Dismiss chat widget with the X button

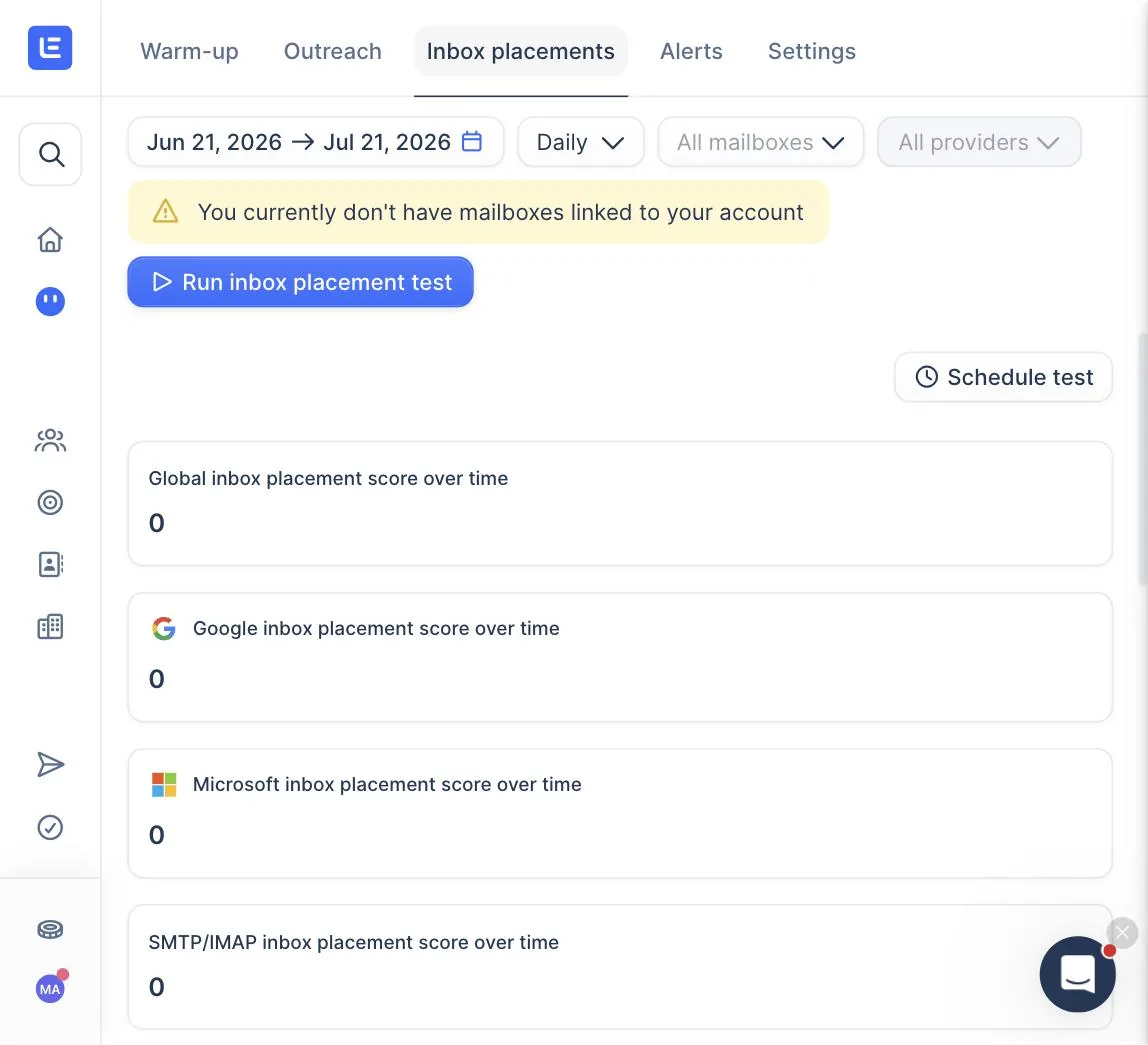click(x=1122, y=933)
